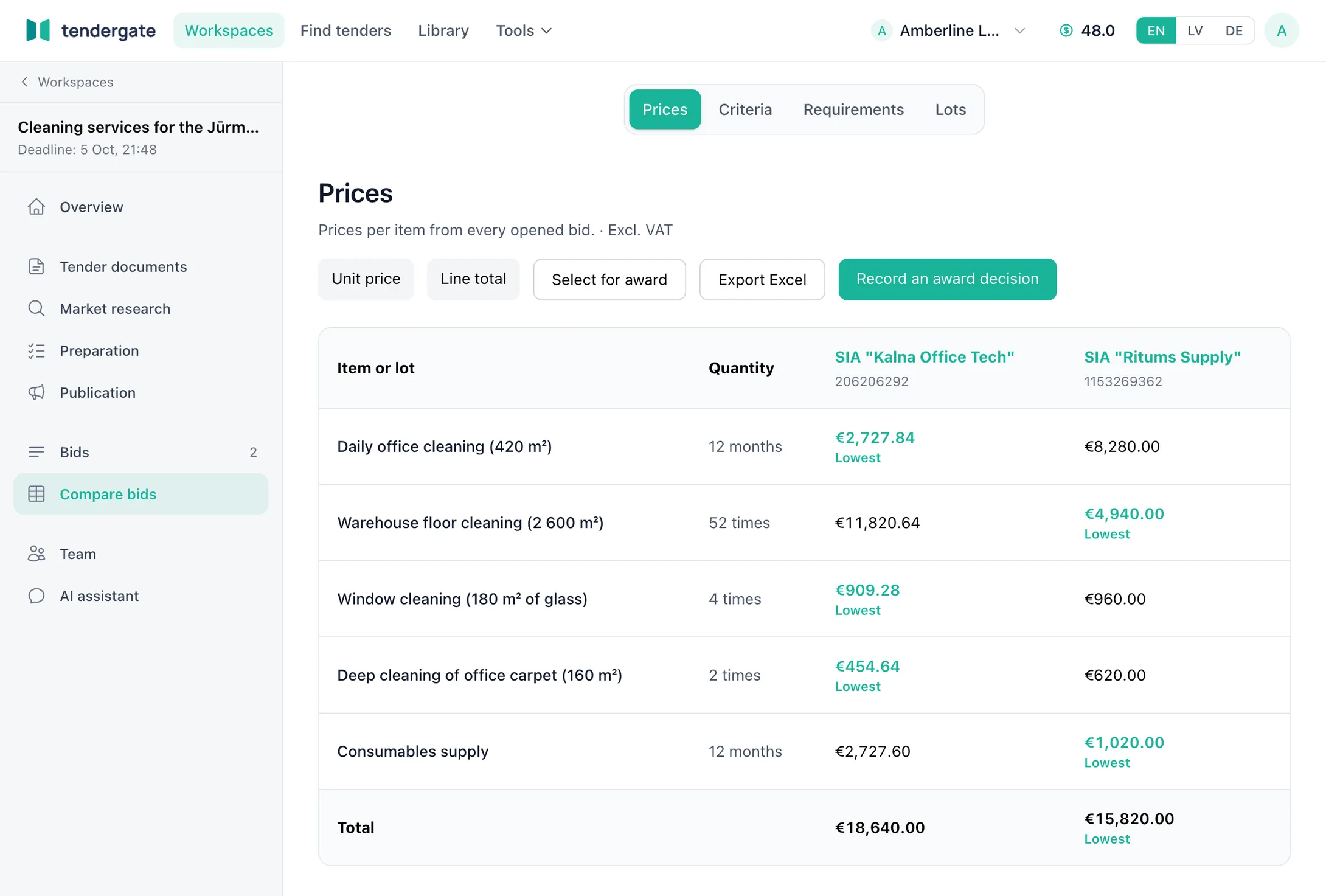1326x896 pixels.
Task: Click the Team people icon
Action: (x=36, y=554)
